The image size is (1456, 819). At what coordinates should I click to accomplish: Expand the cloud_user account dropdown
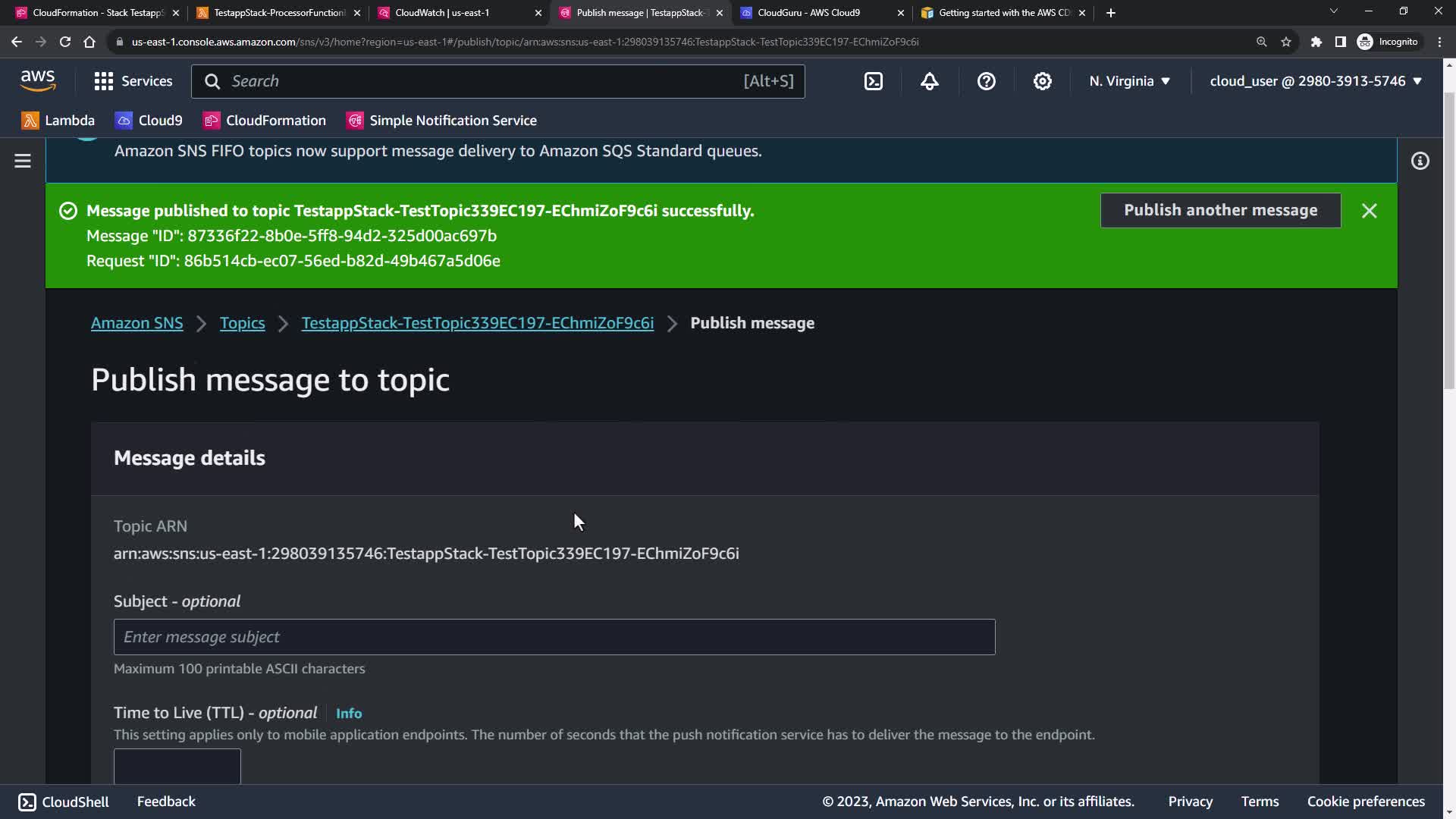1315,81
